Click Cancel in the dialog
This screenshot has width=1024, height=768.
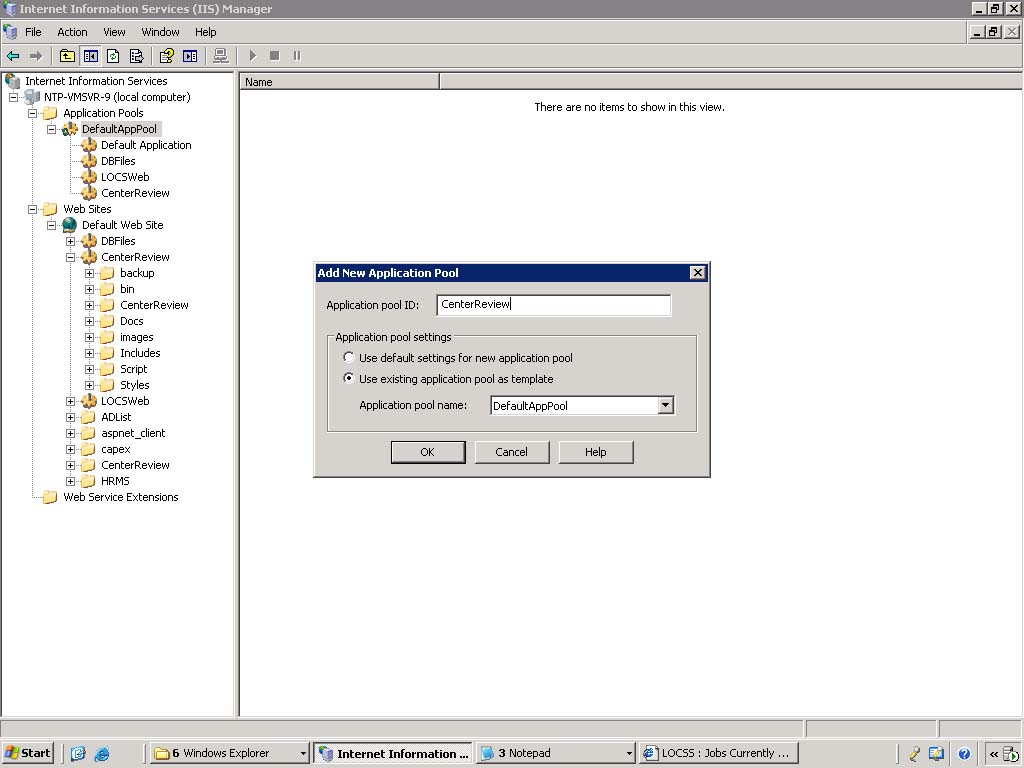511,452
